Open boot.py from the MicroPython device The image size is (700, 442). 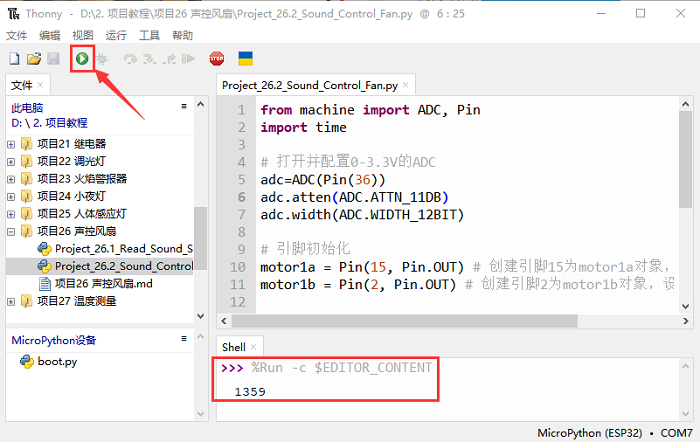click(56, 361)
